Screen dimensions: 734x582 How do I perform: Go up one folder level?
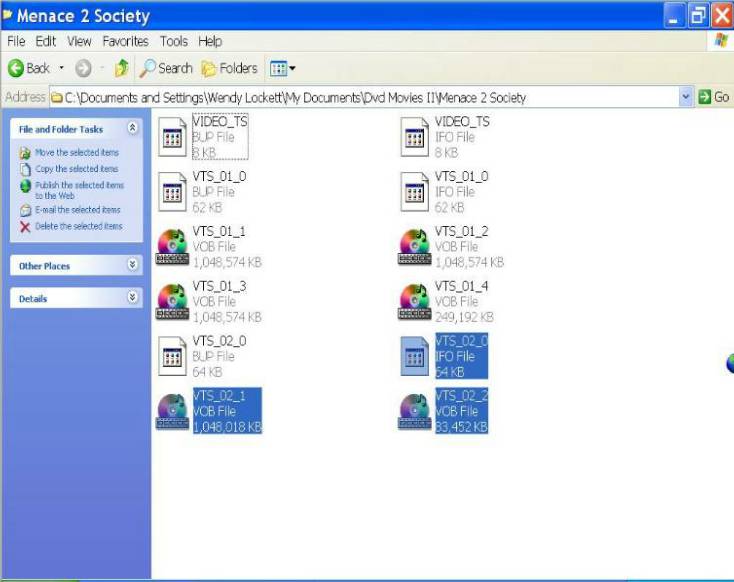tap(122, 68)
